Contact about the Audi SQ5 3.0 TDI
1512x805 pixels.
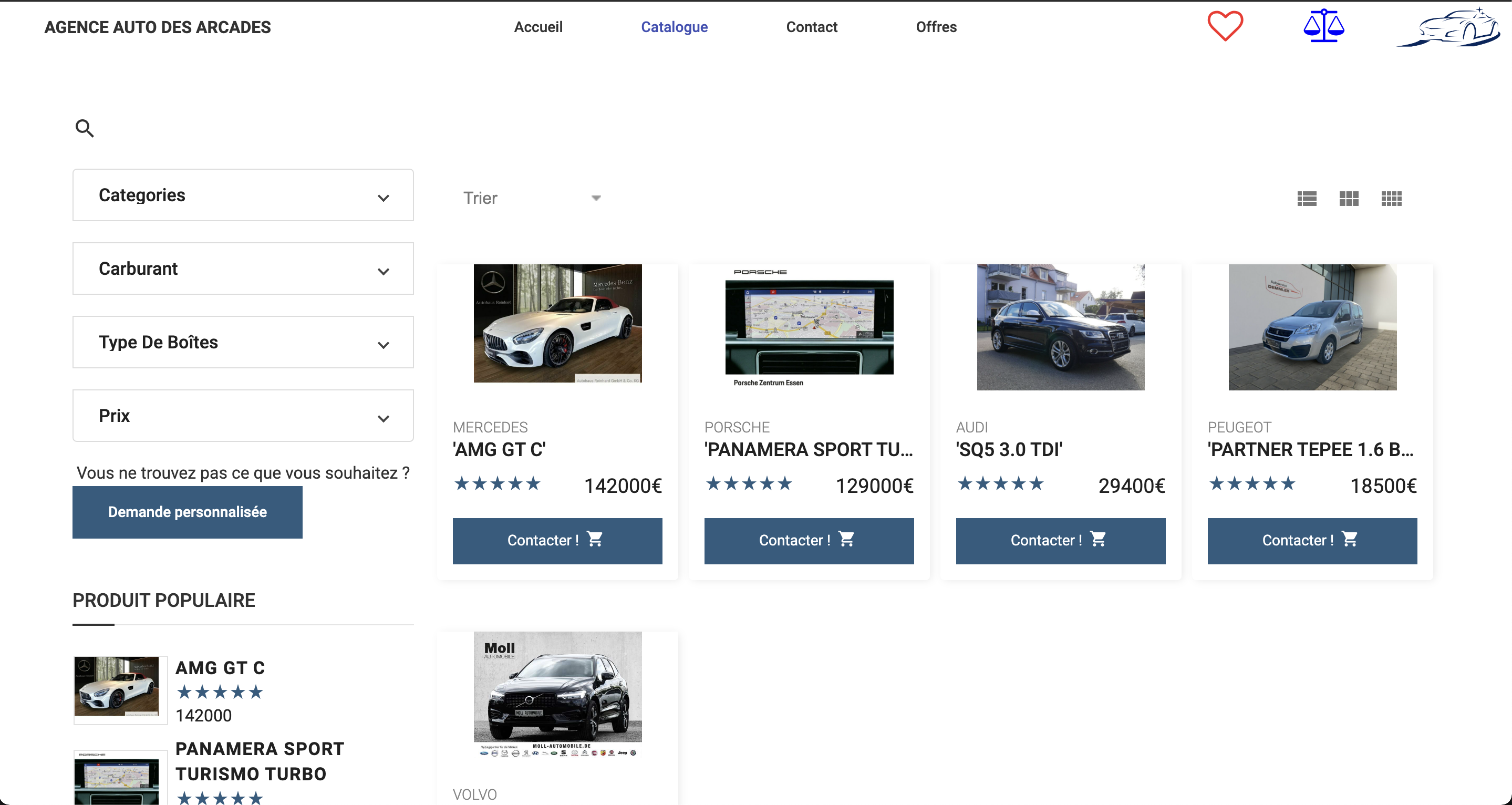pos(1061,541)
